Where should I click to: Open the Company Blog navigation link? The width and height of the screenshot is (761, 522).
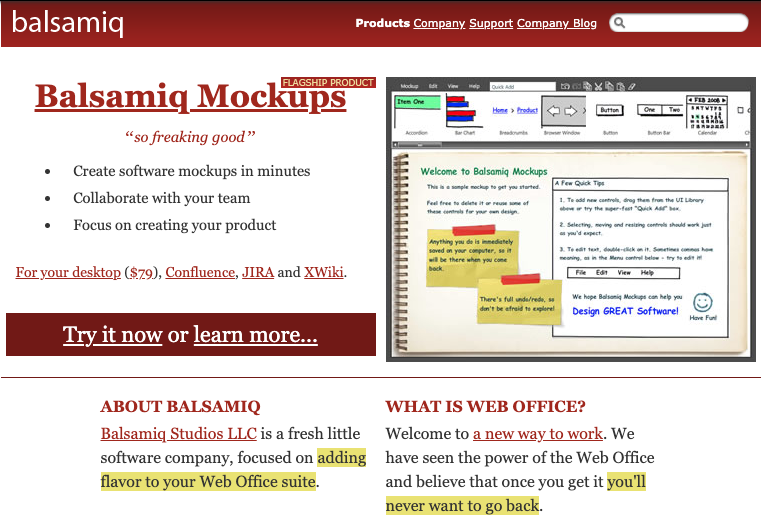pyautogui.click(x=557, y=23)
